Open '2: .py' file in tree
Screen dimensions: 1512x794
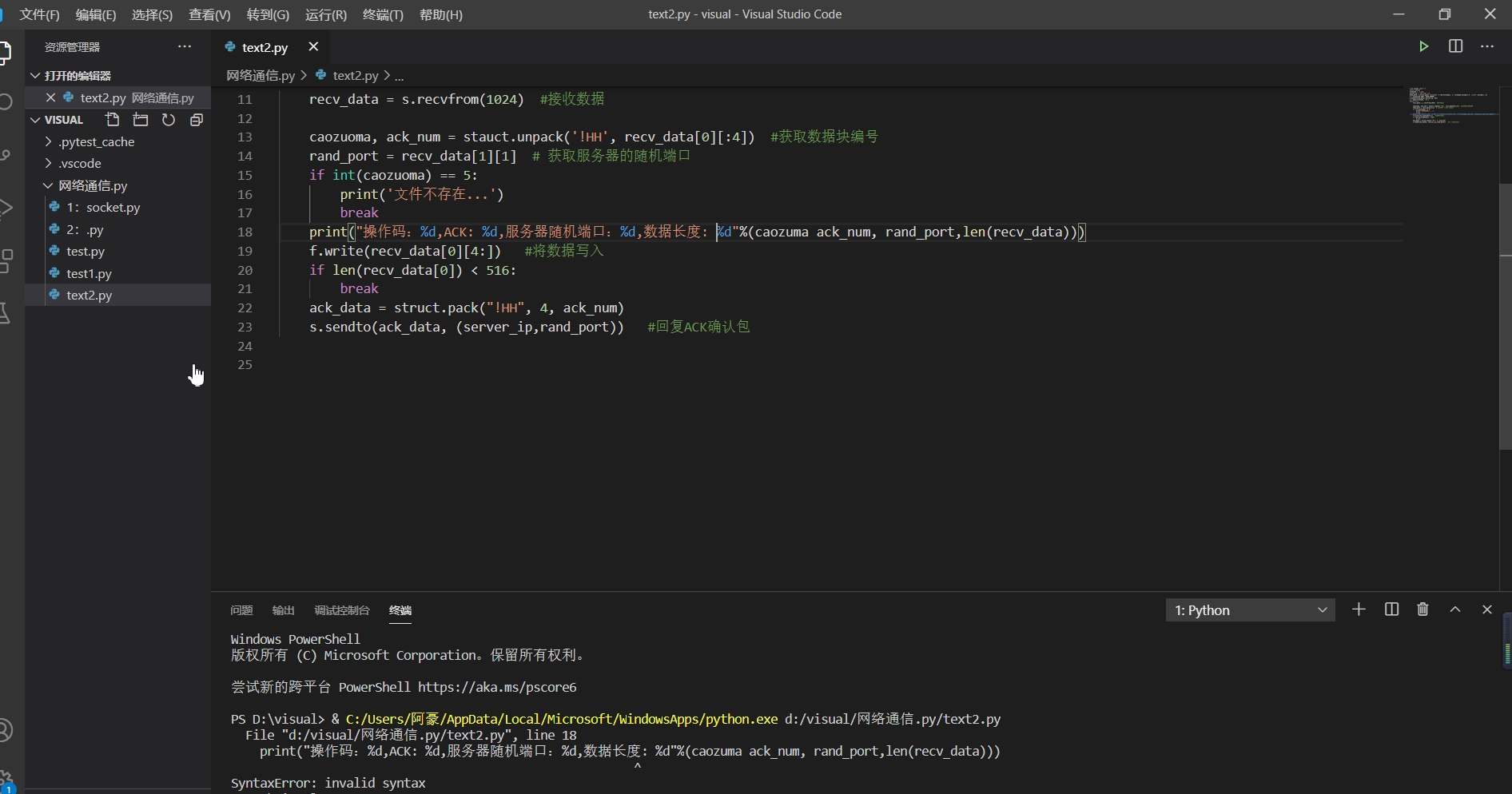click(x=118, y=229)
